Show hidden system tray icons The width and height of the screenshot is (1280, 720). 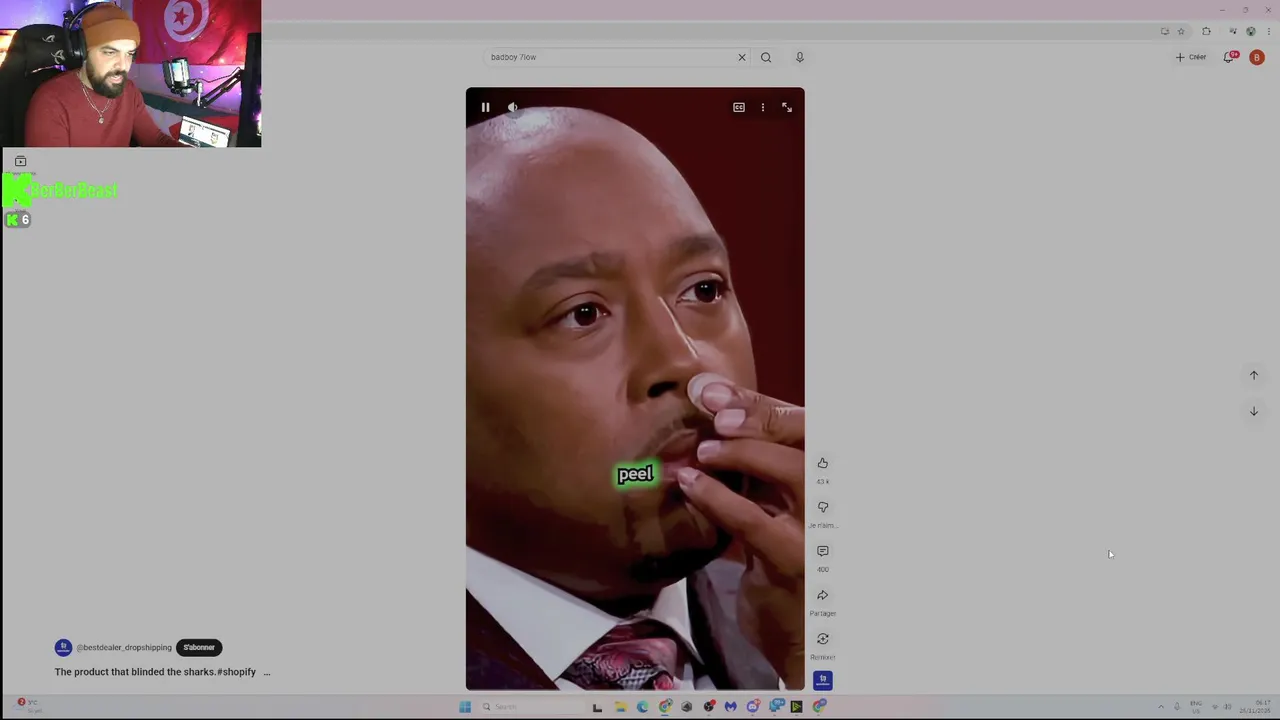[x=1161, y=707]
